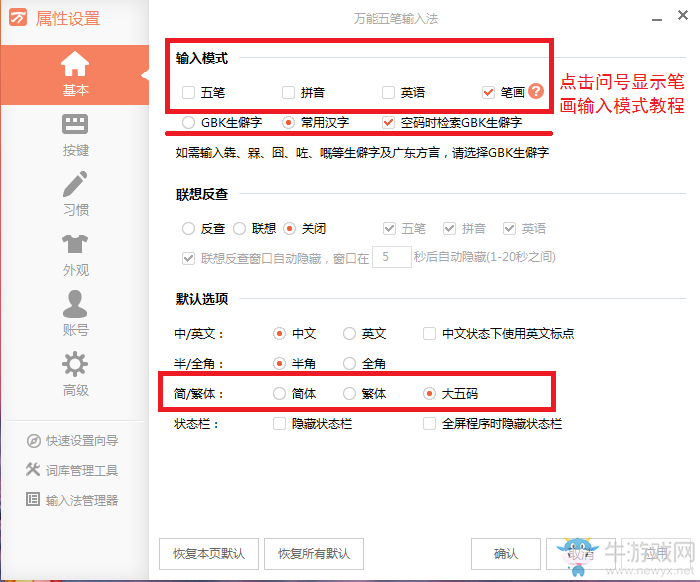Image resolution: width=700 pixels, height=582 pixels.
Task: Toggle 空码时检索GBK生僻字 checkbox
Action: (388, 122)
